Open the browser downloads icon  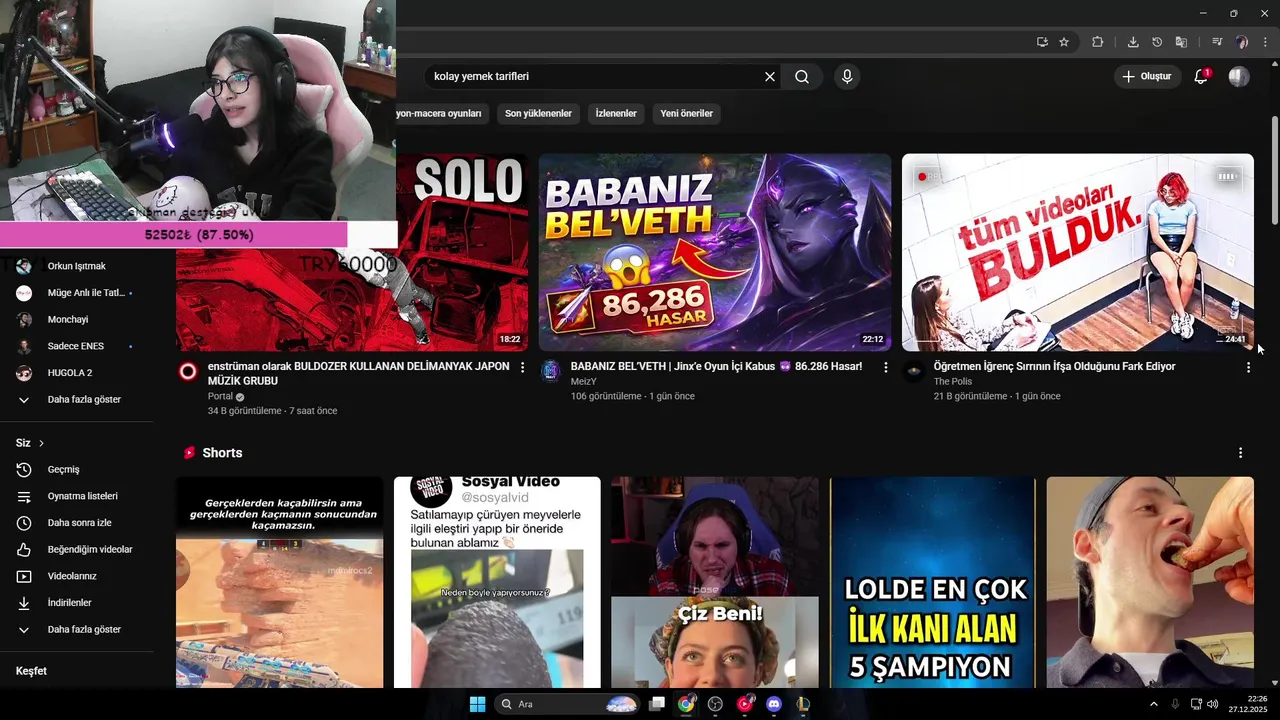pos(1133,42)
